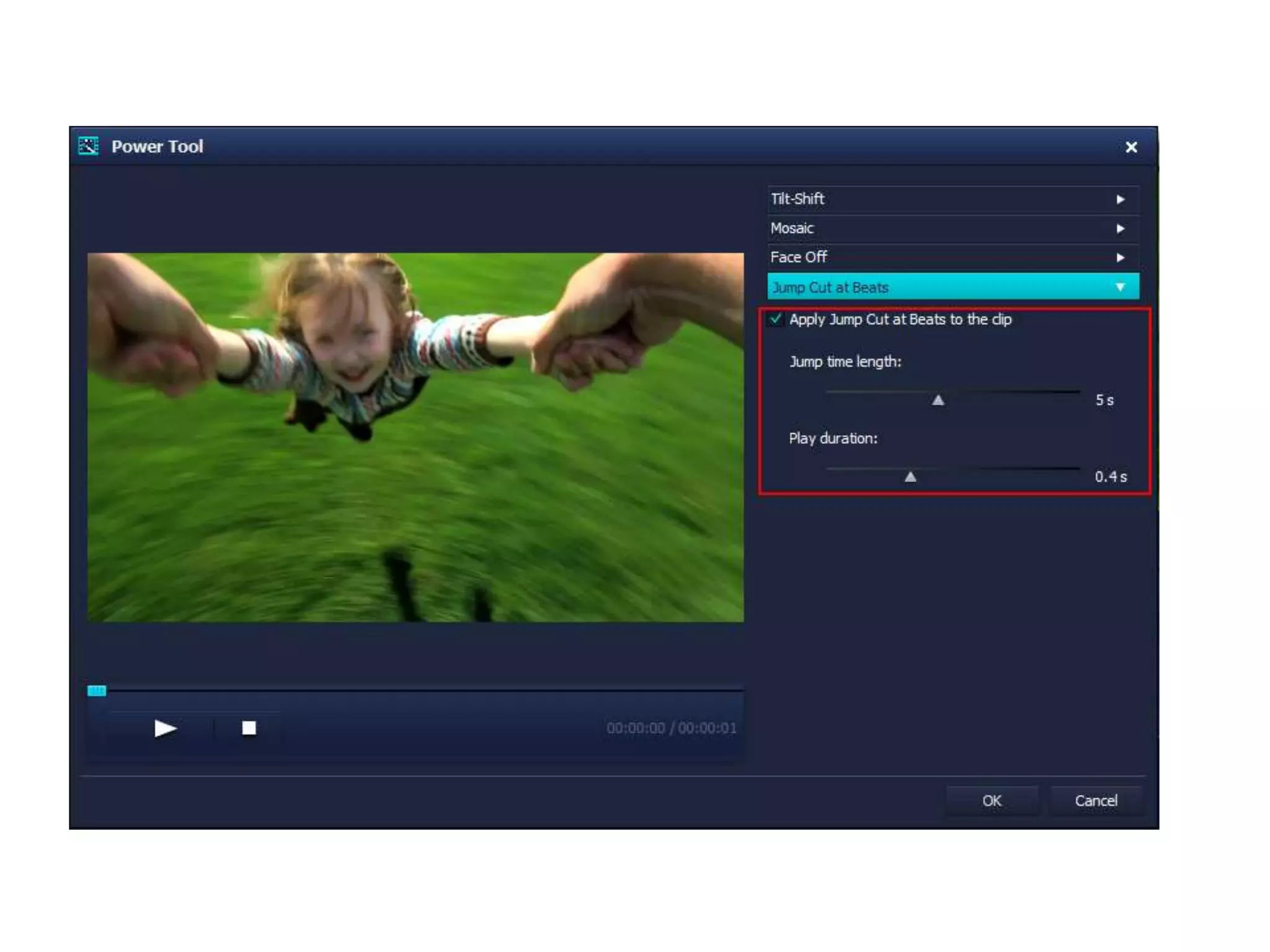Image resolution: width=1270 pixels, height=952 pixels.
Task: Click the Play duration slider handle
Action: coord(910,477)
